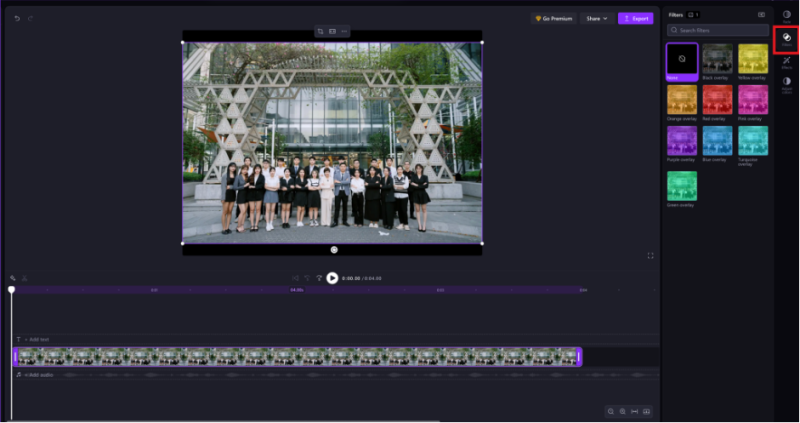Enter fullscreen preview mode
The height and width of the screenshot is (423, 800).
(650, 256)
